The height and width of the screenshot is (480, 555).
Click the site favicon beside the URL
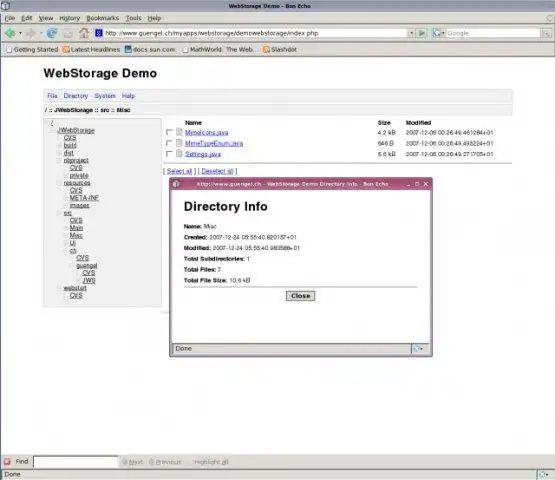[x=99, y=33]
